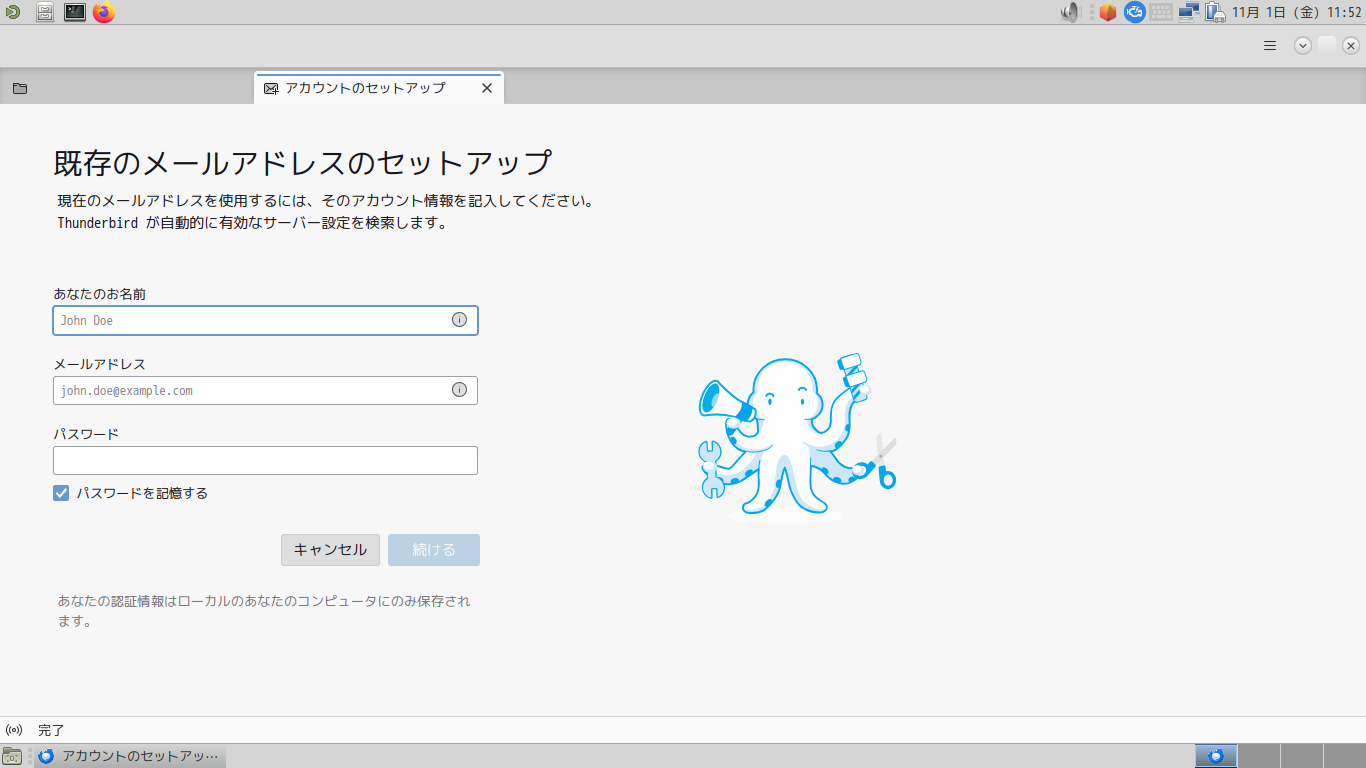Click the Thunderbird window button in bottom taskbar
The image size is (1366, 768).
[x=130, y=756]
